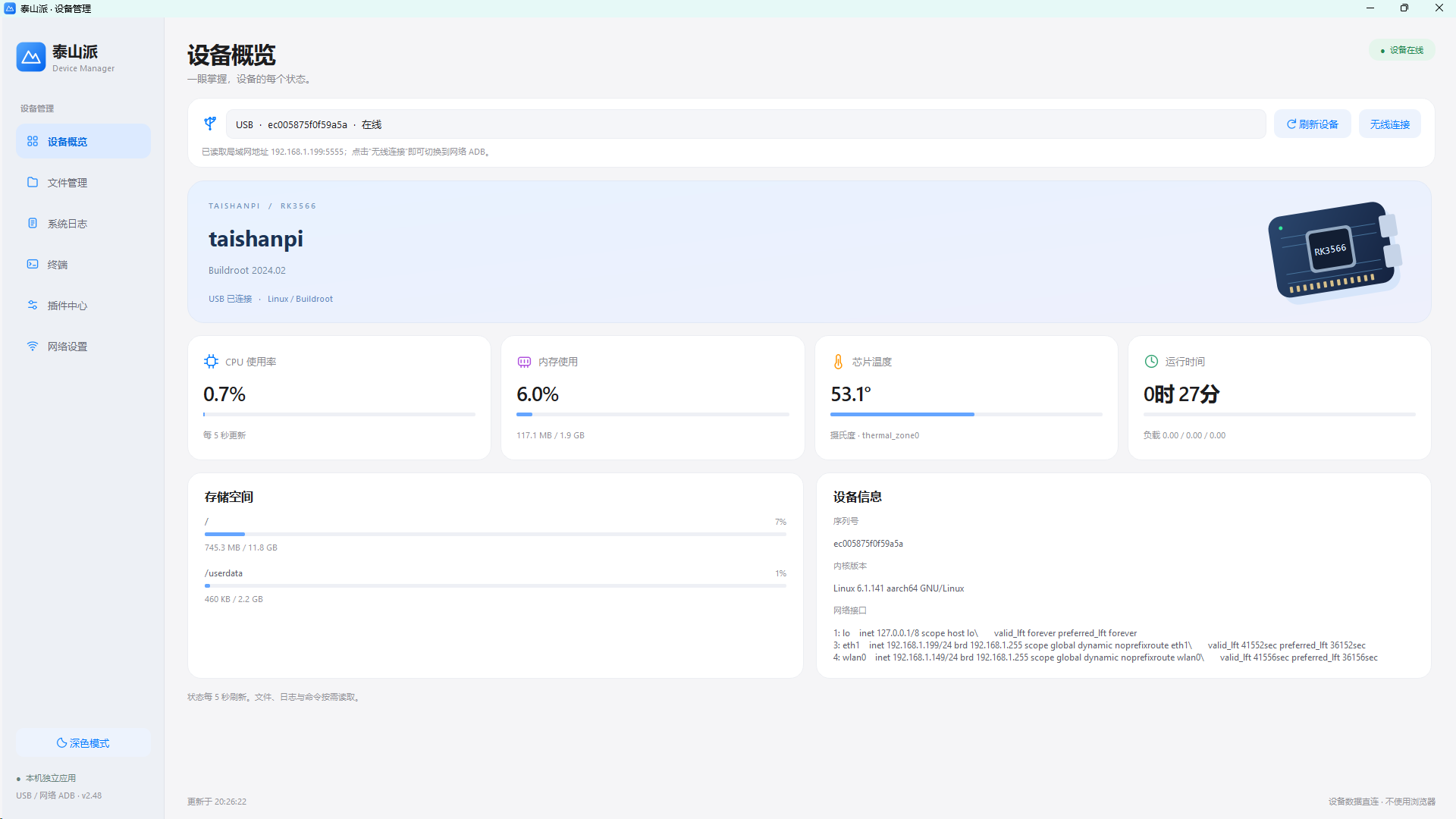
Task: Select the USB device ec005875f0f59a5a field
Action: tap(745, 124)
